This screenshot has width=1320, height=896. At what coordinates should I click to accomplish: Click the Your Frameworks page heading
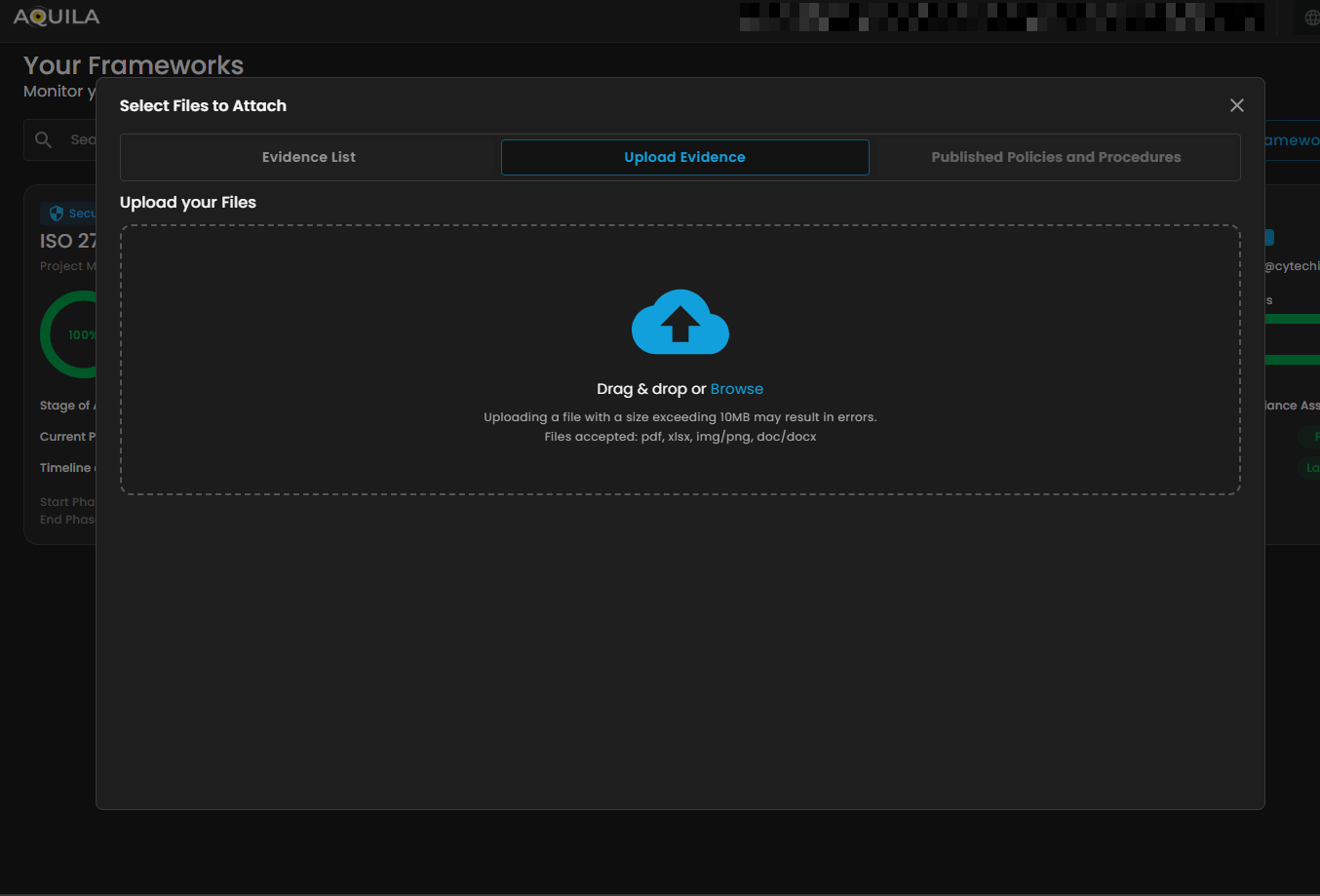134,65
